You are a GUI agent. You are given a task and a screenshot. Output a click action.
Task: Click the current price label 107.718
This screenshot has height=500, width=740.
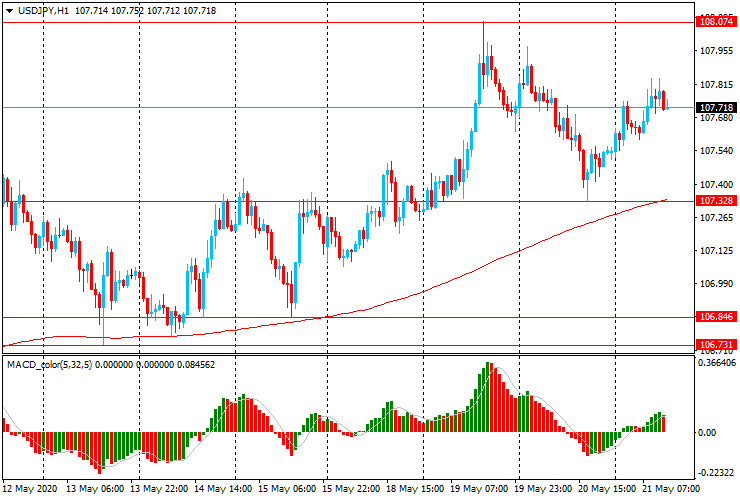716,108
